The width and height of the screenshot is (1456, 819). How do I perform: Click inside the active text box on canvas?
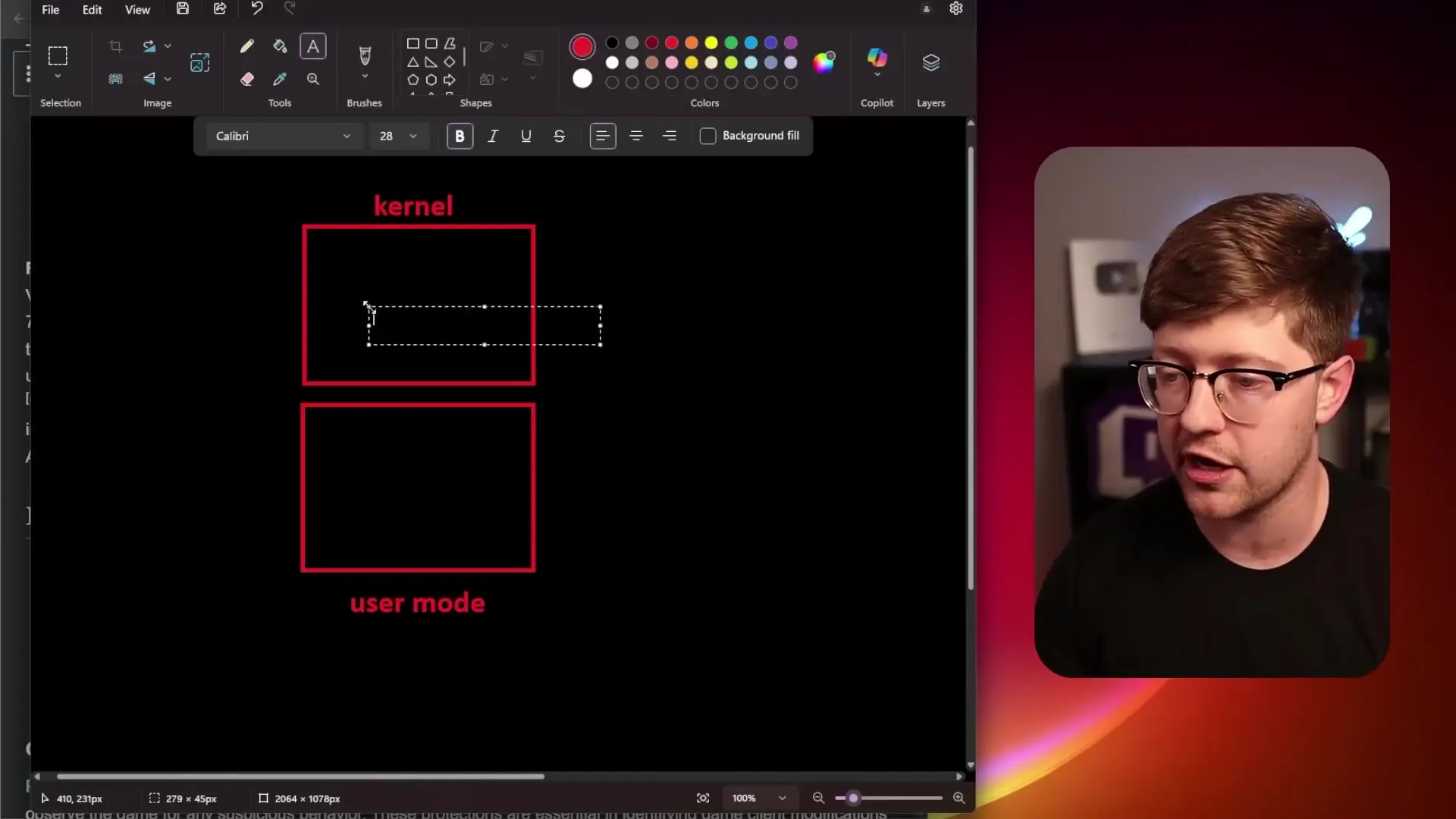click(485, 325)
